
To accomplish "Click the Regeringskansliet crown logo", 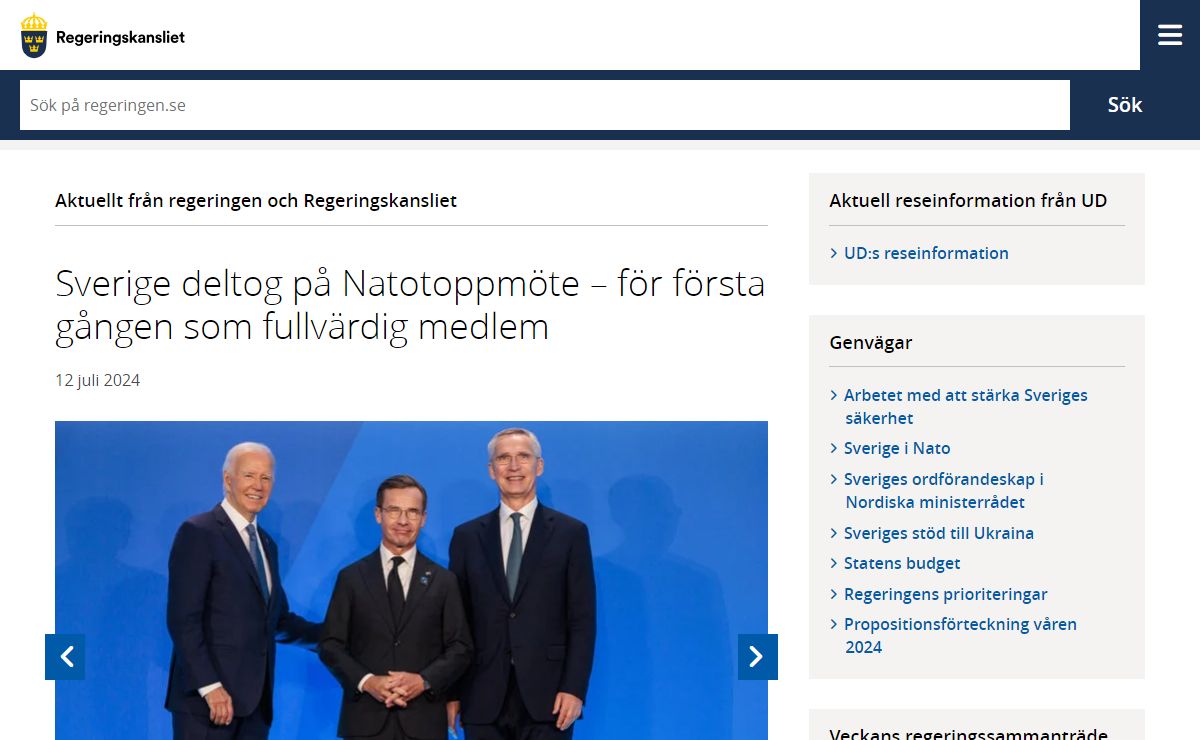I will [34, 36].
